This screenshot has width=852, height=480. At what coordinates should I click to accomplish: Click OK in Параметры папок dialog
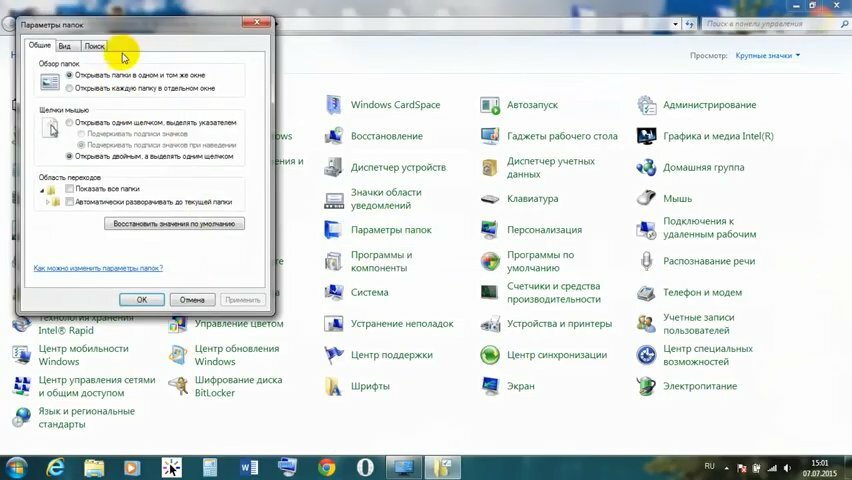click(142, 300)
